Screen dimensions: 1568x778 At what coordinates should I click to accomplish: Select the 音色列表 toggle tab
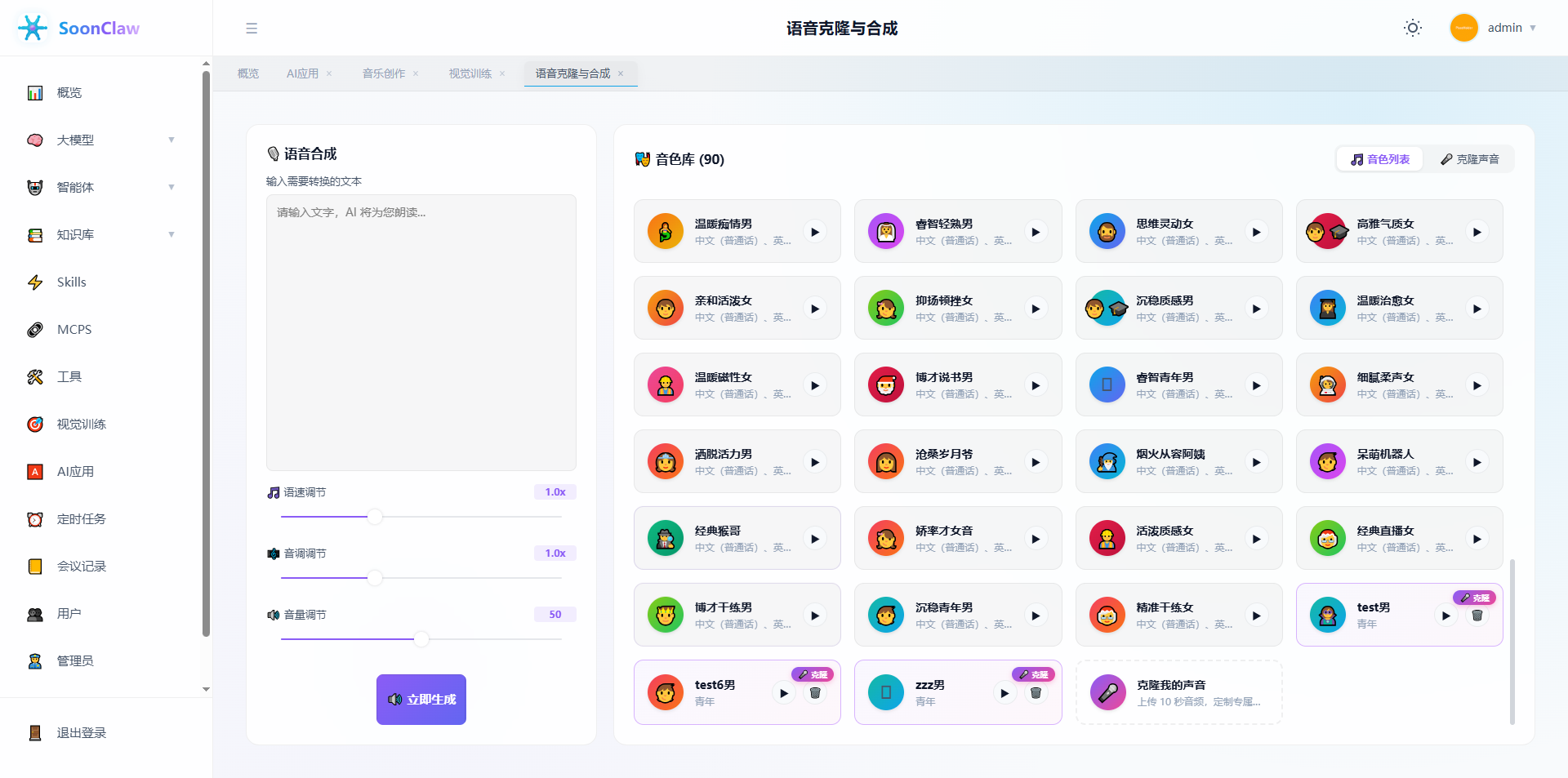(1380, 159)
